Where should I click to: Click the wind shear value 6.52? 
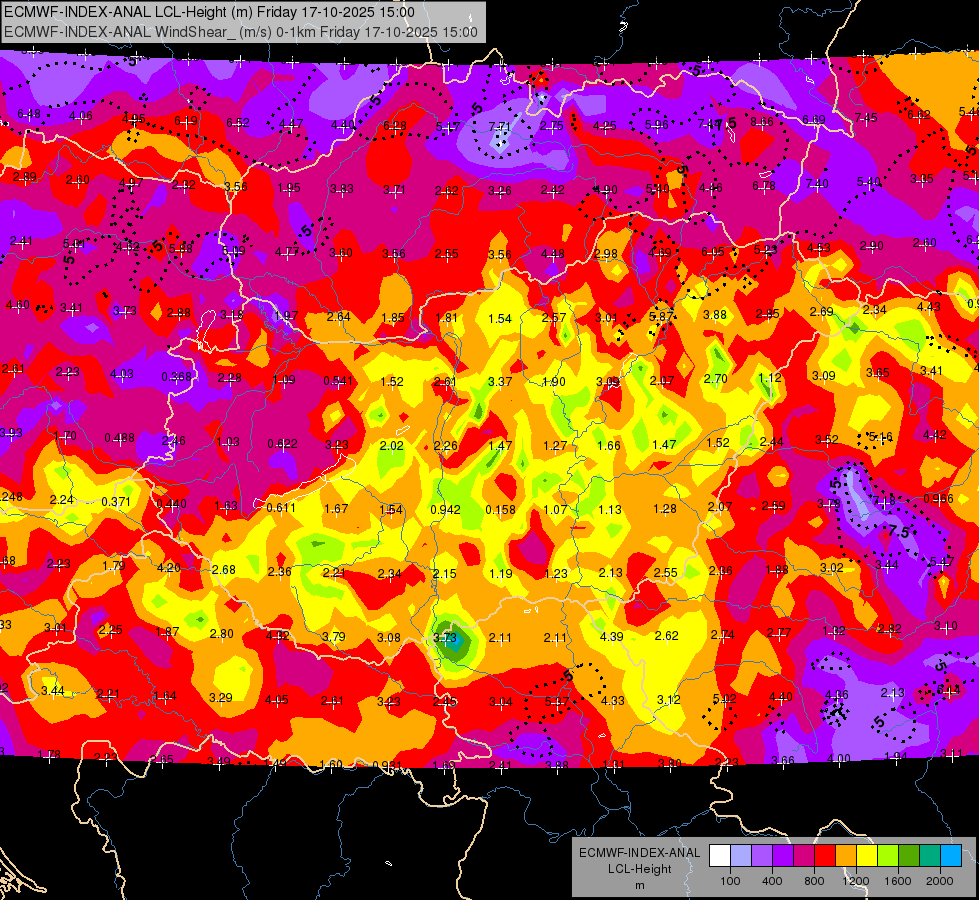pyautogui.click(x=238, y=122)
